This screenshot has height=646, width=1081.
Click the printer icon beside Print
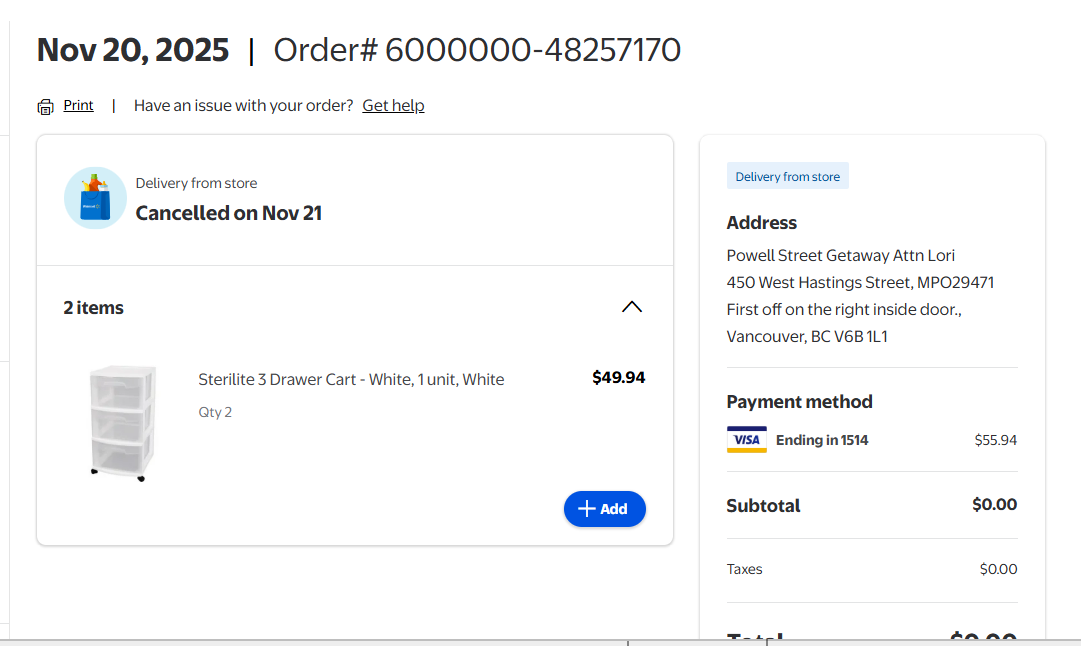45,107
